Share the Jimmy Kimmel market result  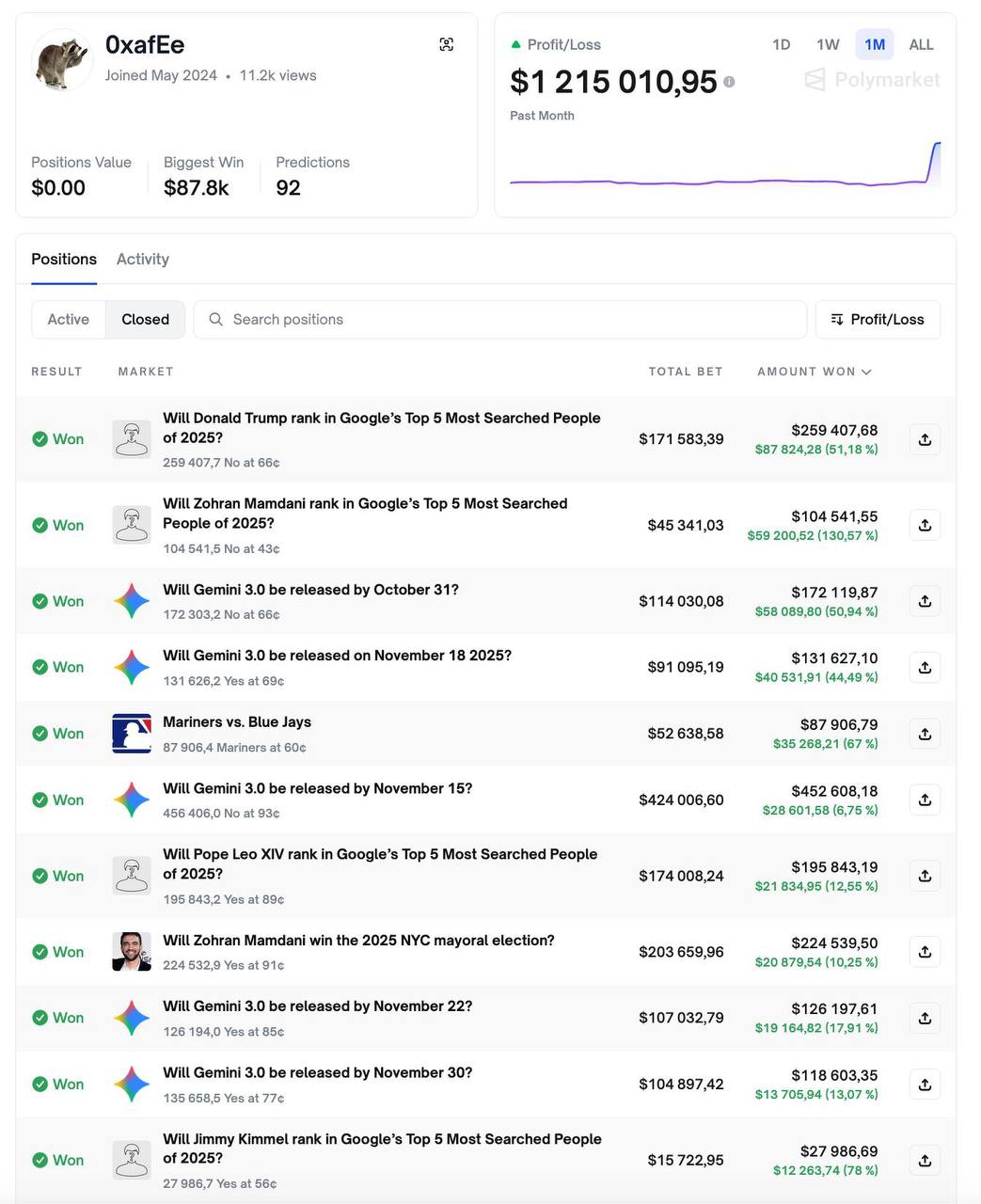925,1160
